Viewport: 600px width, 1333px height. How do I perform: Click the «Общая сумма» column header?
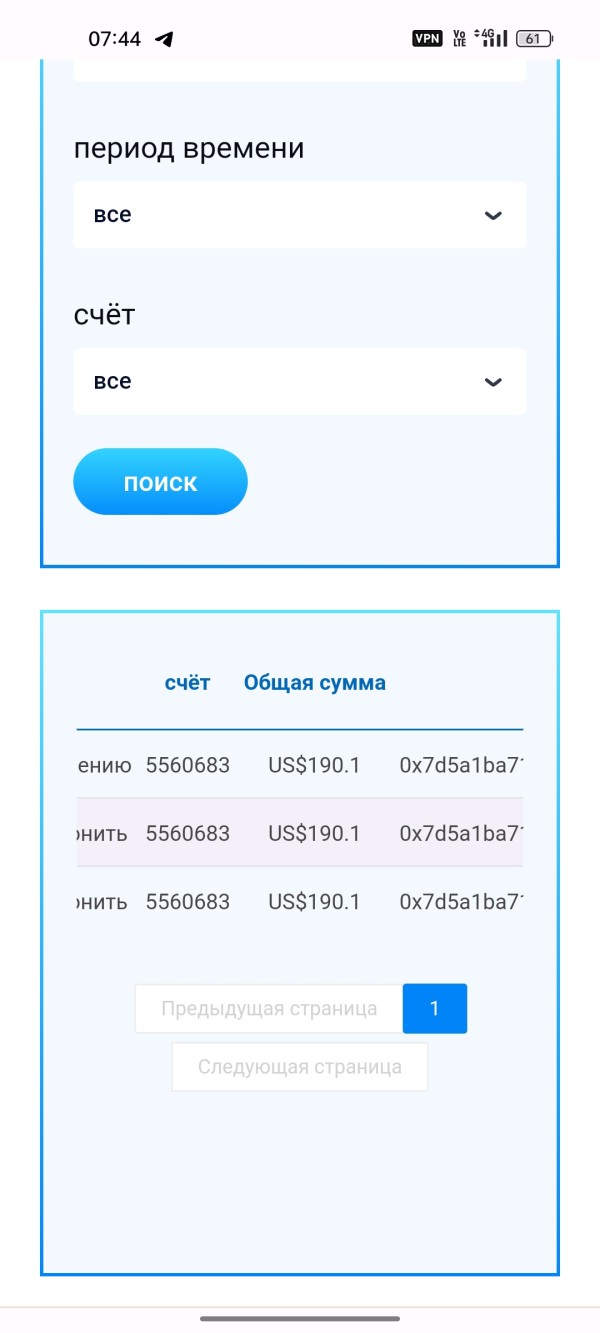coord(314,683)
